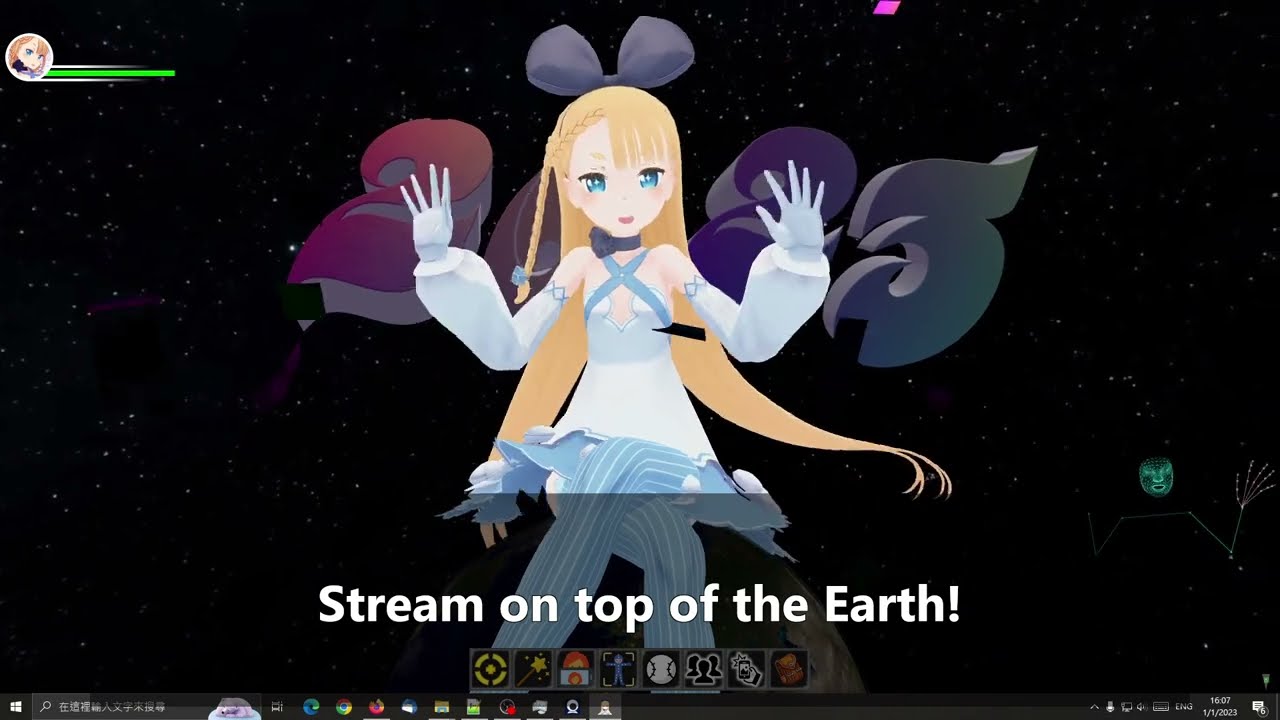Select the magic wand star tool
The width and height of the screenshot is (1280, 720).
533,669
